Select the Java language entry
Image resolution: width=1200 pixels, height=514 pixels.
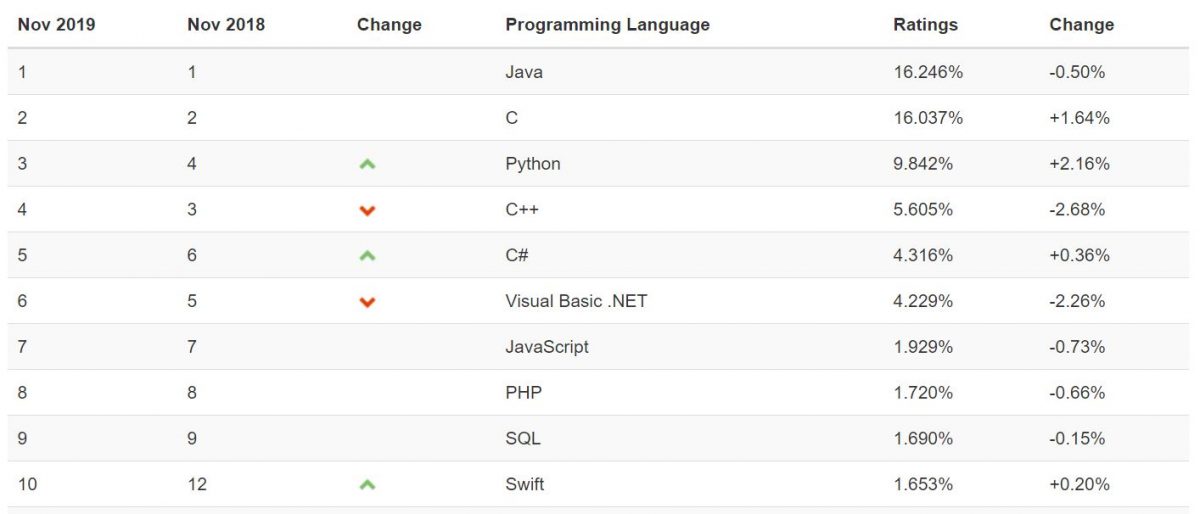[x=524, y=72]
